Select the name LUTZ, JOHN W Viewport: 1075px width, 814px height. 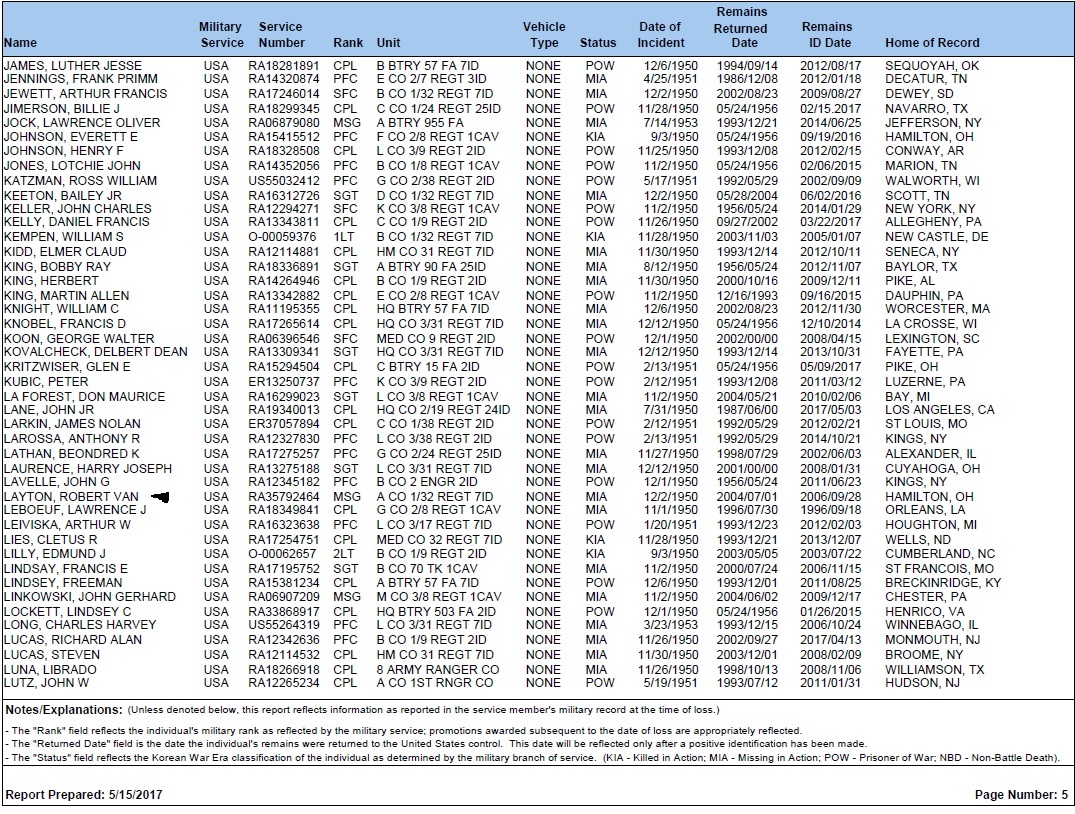46,683
